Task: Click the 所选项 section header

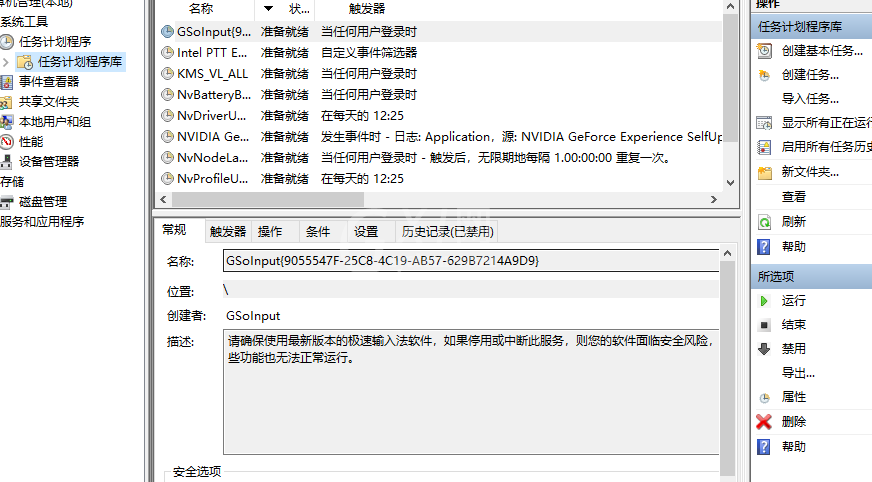Action: pos(811,276)
